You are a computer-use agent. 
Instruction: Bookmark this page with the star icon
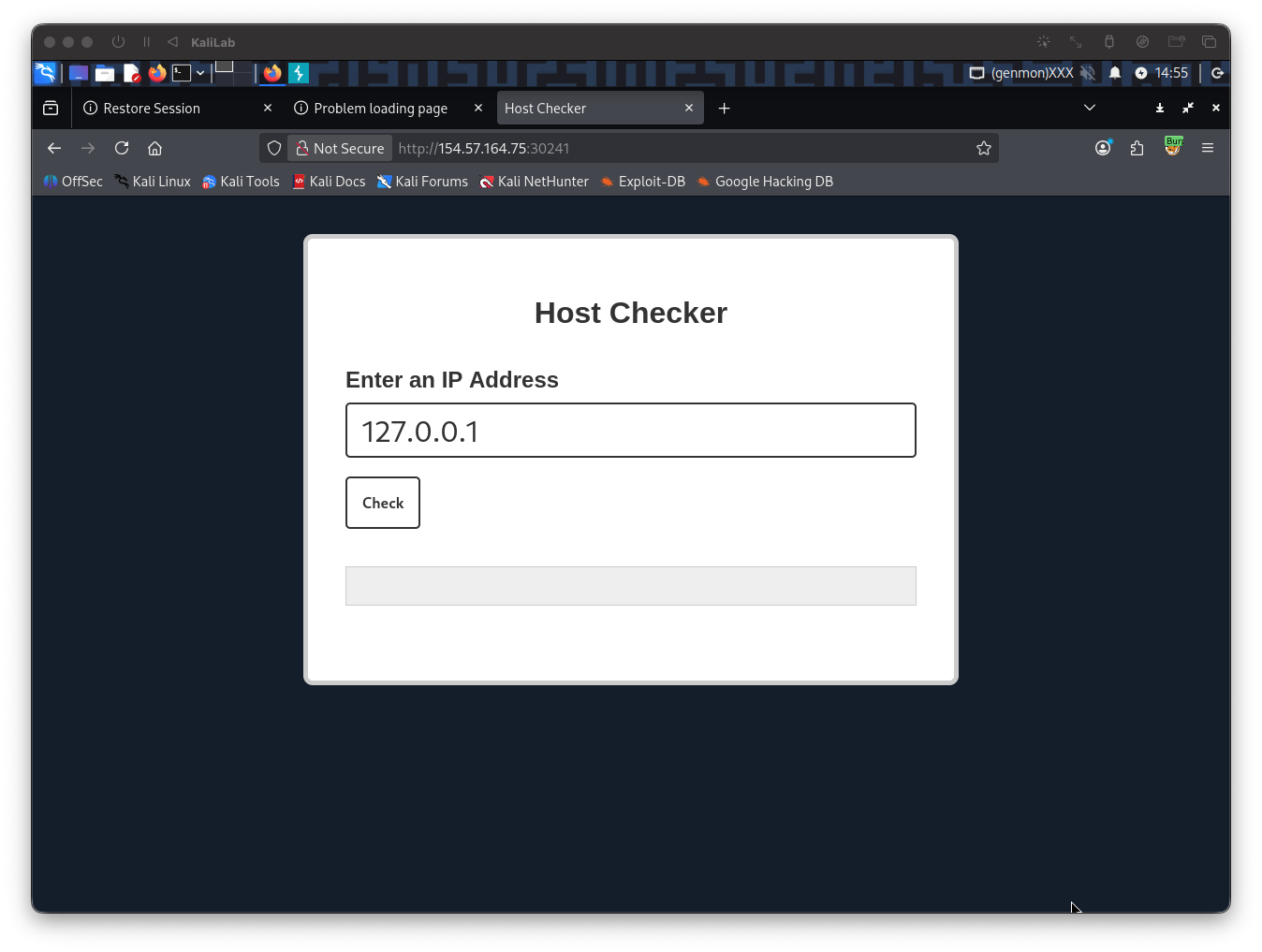click(x=983, y=148)
